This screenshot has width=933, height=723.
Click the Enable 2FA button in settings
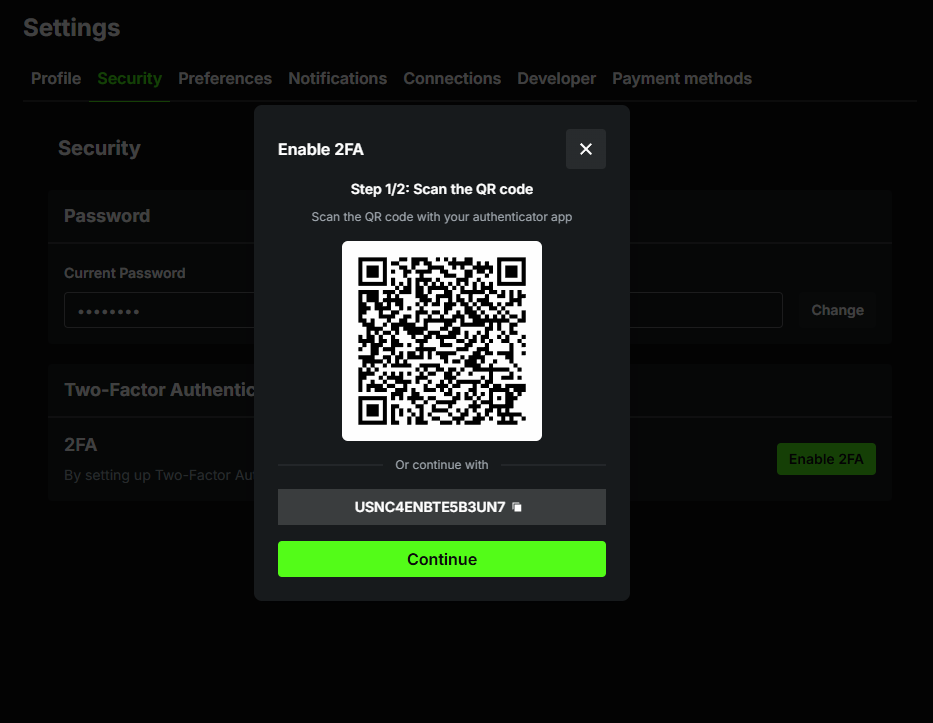pyautogui.click(x=826, y=459)
